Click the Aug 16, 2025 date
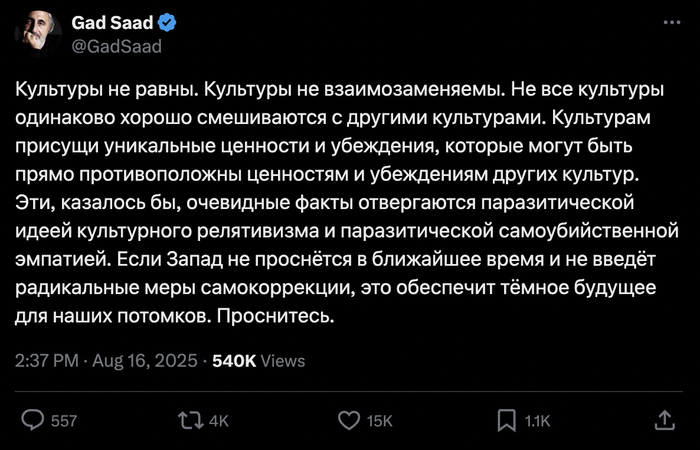The width and height of the screenshot is (700, 450). [138, 360]
